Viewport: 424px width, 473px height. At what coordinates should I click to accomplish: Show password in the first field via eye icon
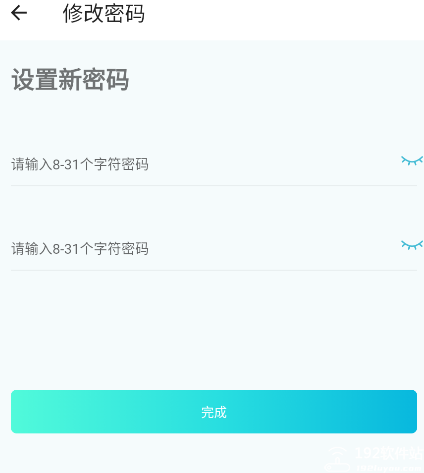(412, 161)
